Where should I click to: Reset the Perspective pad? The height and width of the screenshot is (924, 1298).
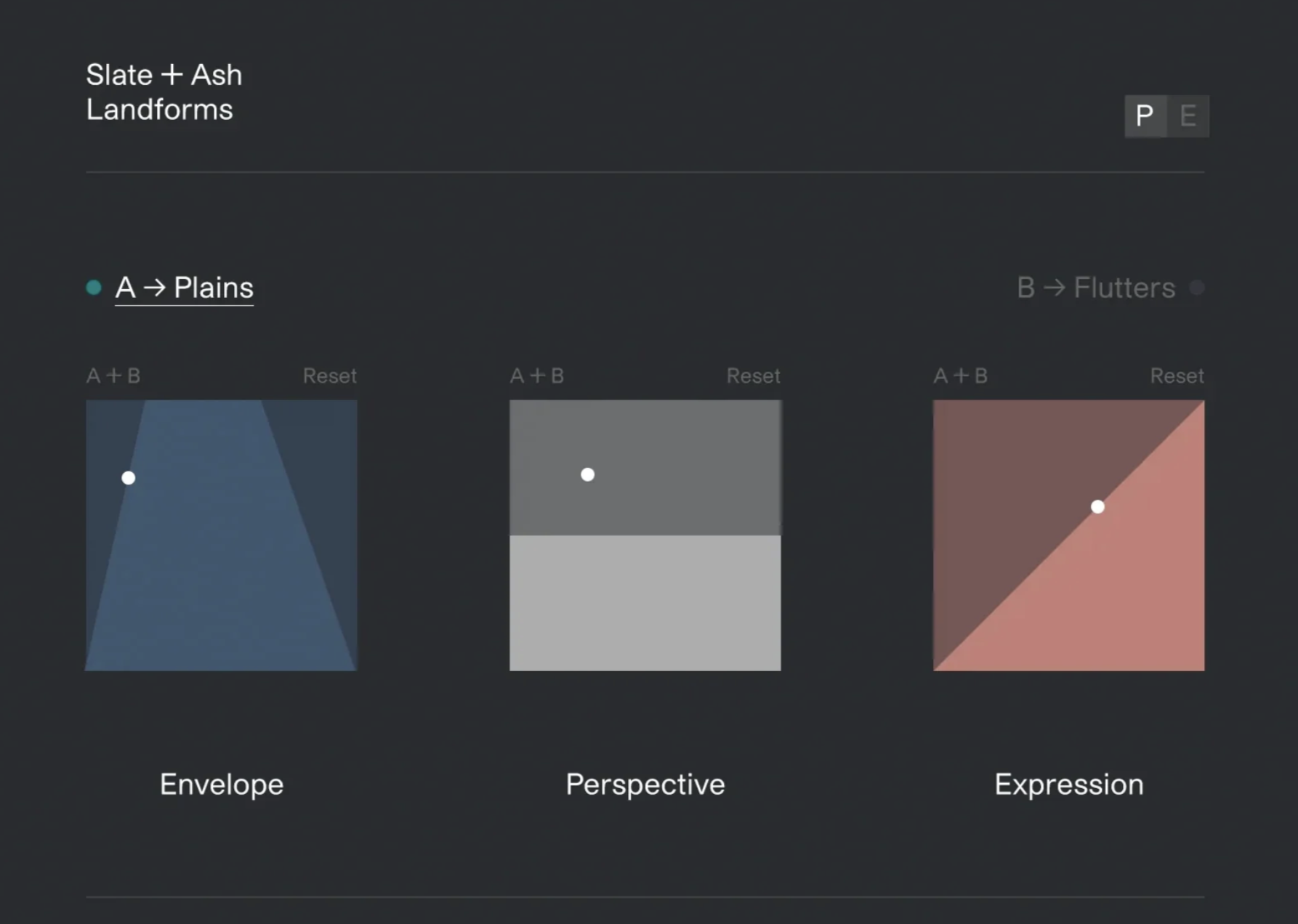coord(753,376)
